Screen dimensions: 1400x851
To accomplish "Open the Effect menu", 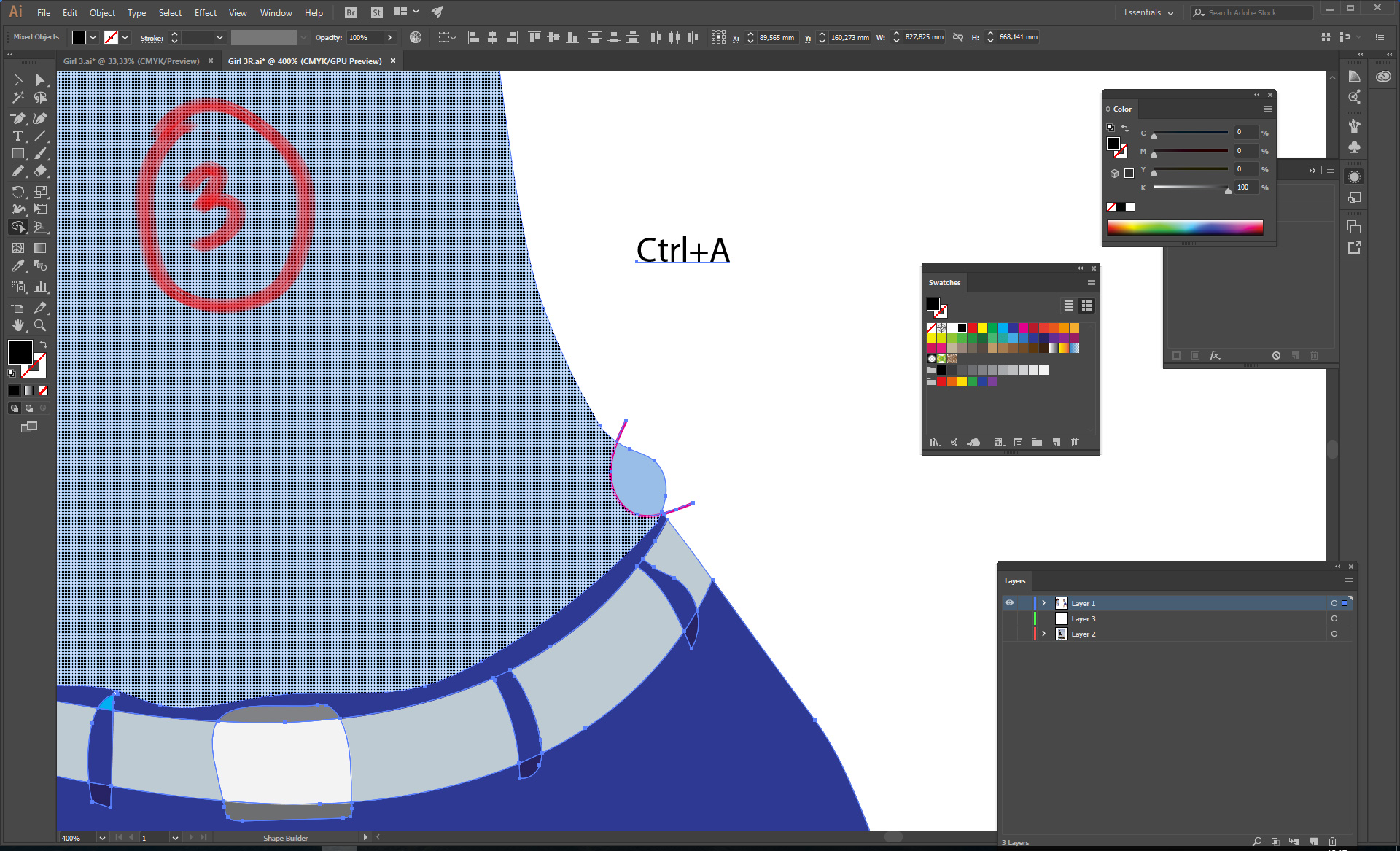I will pyautogui.click(x=206, y=12).
